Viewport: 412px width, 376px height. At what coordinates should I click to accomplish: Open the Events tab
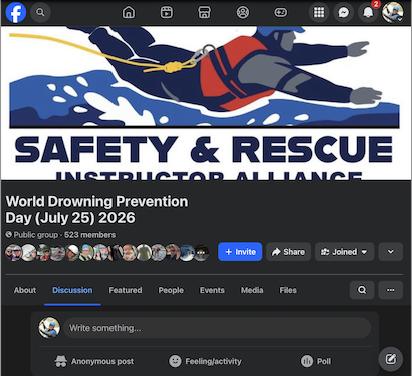[212, 290]
